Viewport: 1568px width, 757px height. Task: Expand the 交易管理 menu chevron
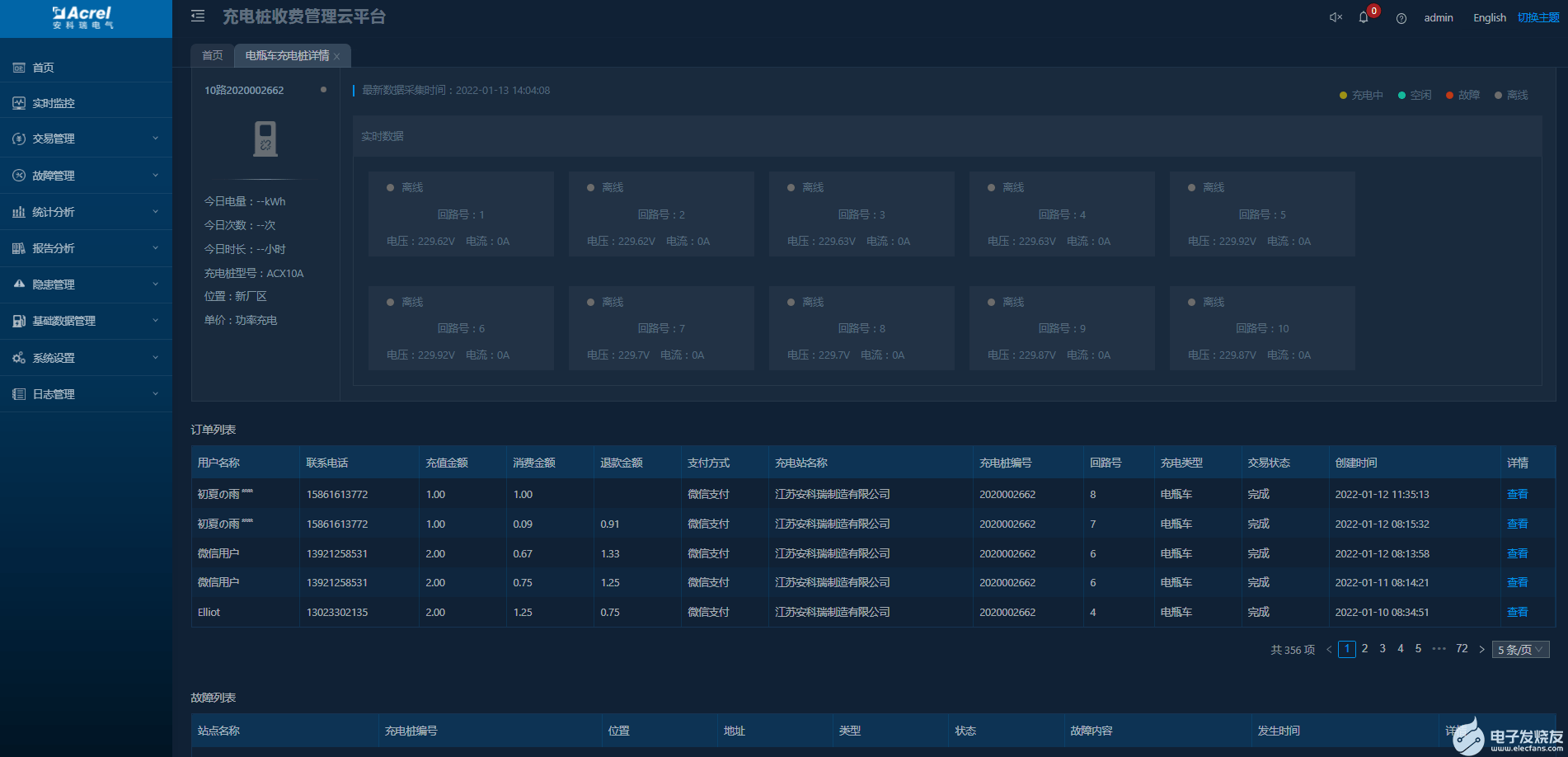coord(155,139)
